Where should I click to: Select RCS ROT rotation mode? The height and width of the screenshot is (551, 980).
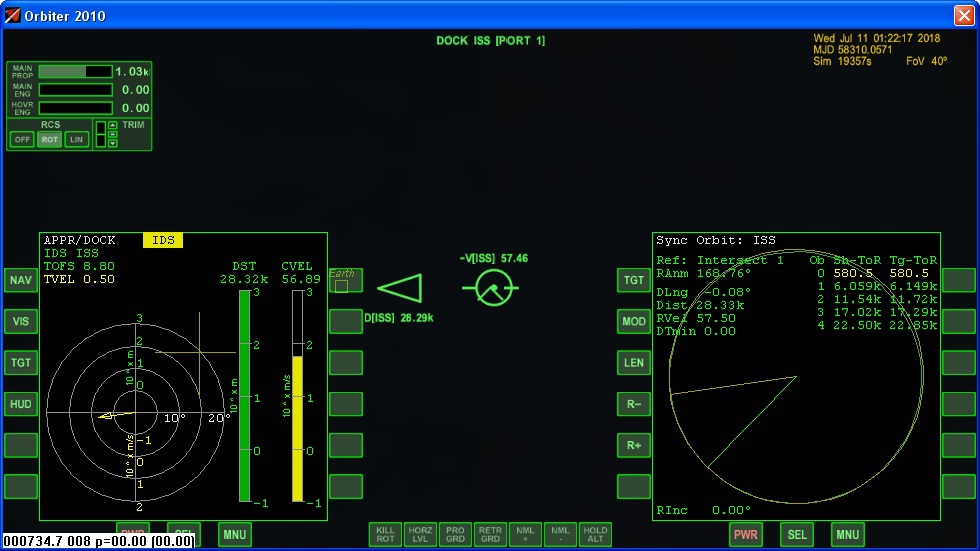coord(49,139)
